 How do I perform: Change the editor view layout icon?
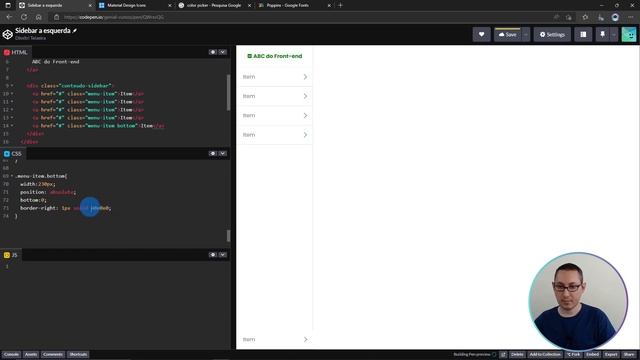pyautogui.click(x=583, y=35)
